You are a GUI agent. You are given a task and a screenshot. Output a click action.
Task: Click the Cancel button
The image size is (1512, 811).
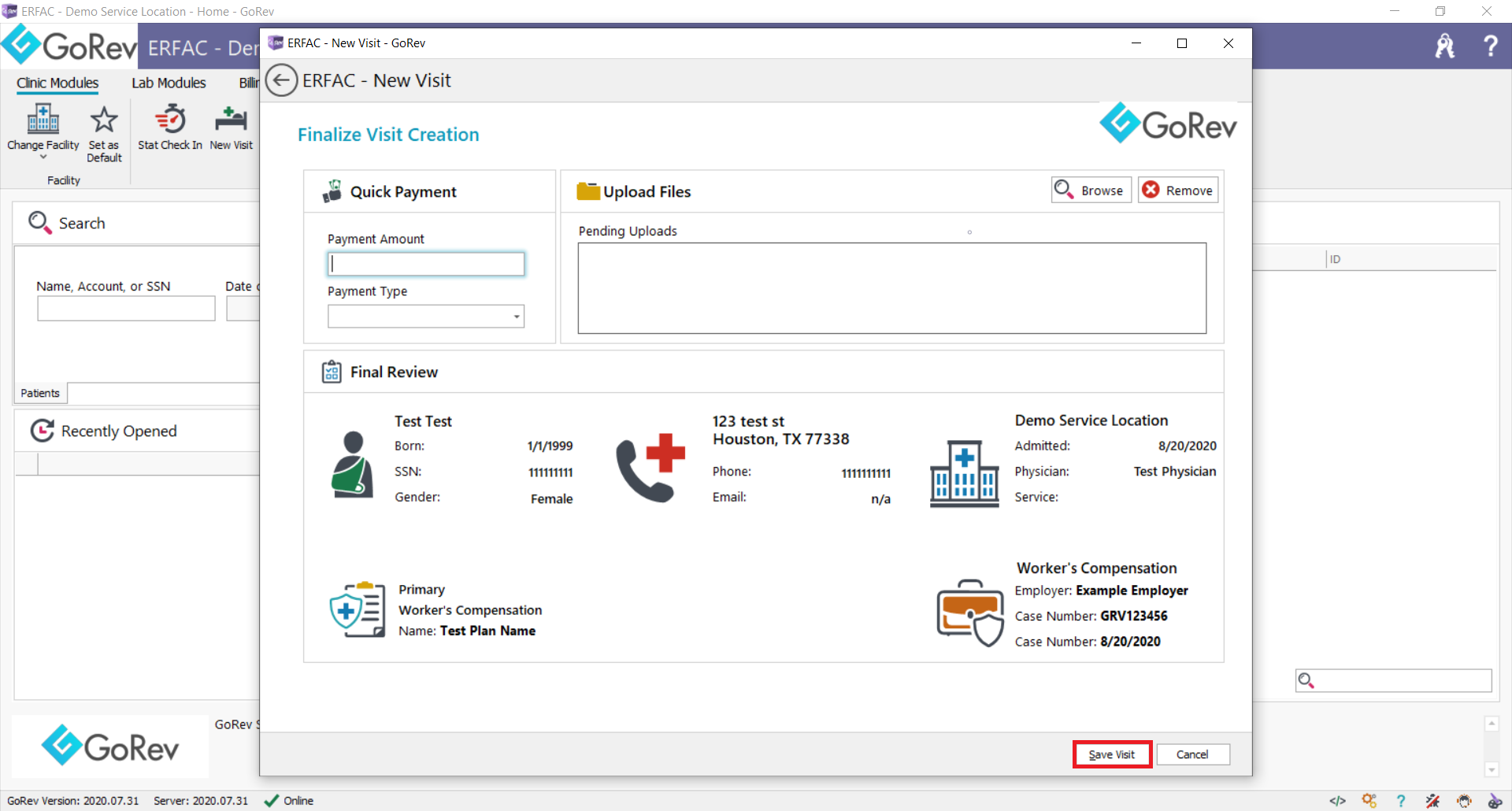click(x=1192, y=754)
